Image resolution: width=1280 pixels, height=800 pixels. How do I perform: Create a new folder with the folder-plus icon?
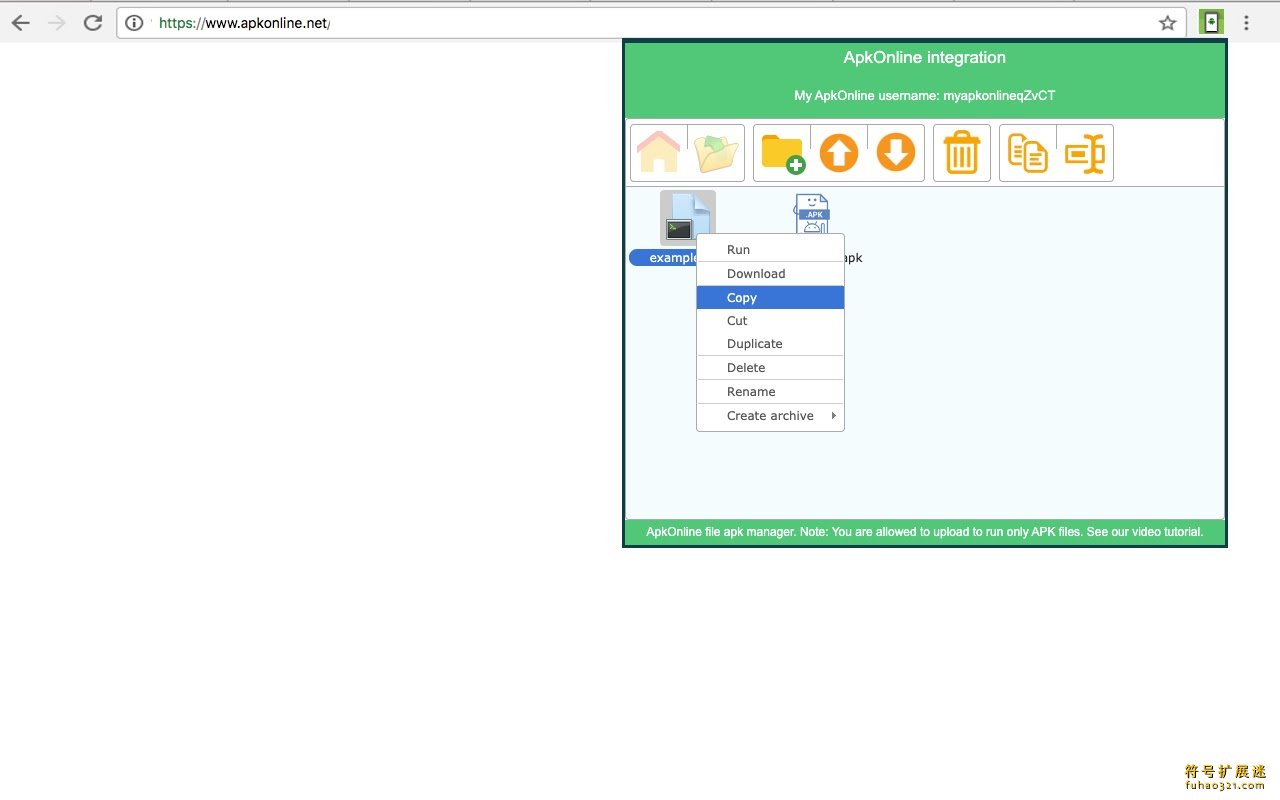point(782,153)
